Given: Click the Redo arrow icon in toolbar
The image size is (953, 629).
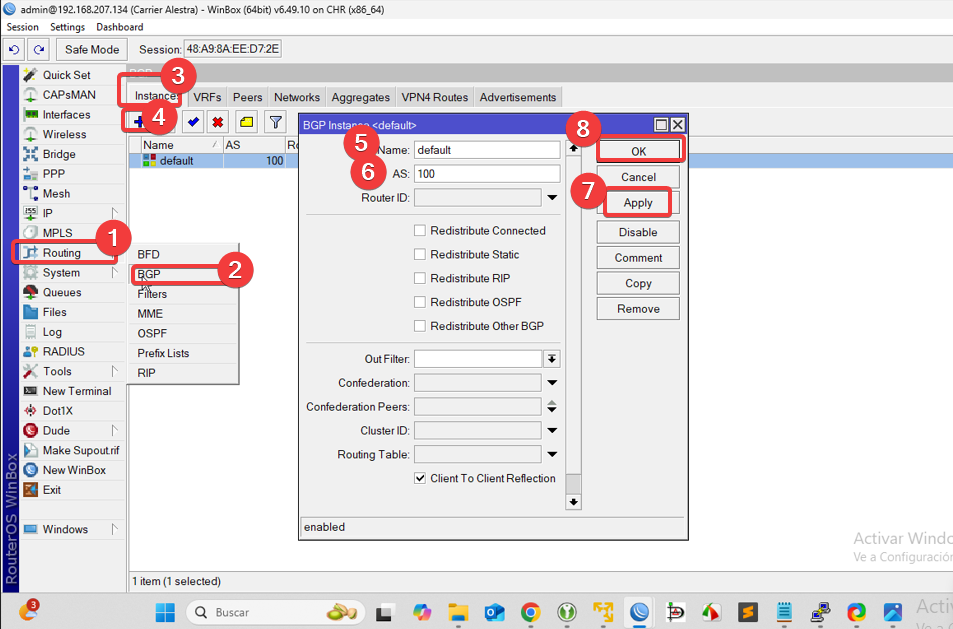Looking at the screenshot, I should click(38, 49).
